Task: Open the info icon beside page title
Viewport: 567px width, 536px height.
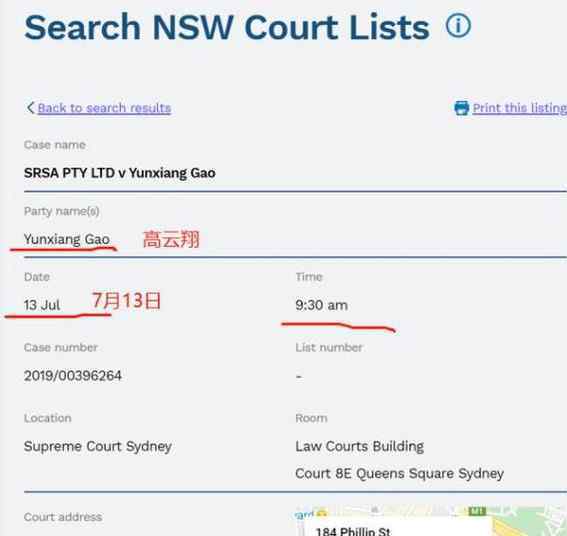Action: (458, 26)
